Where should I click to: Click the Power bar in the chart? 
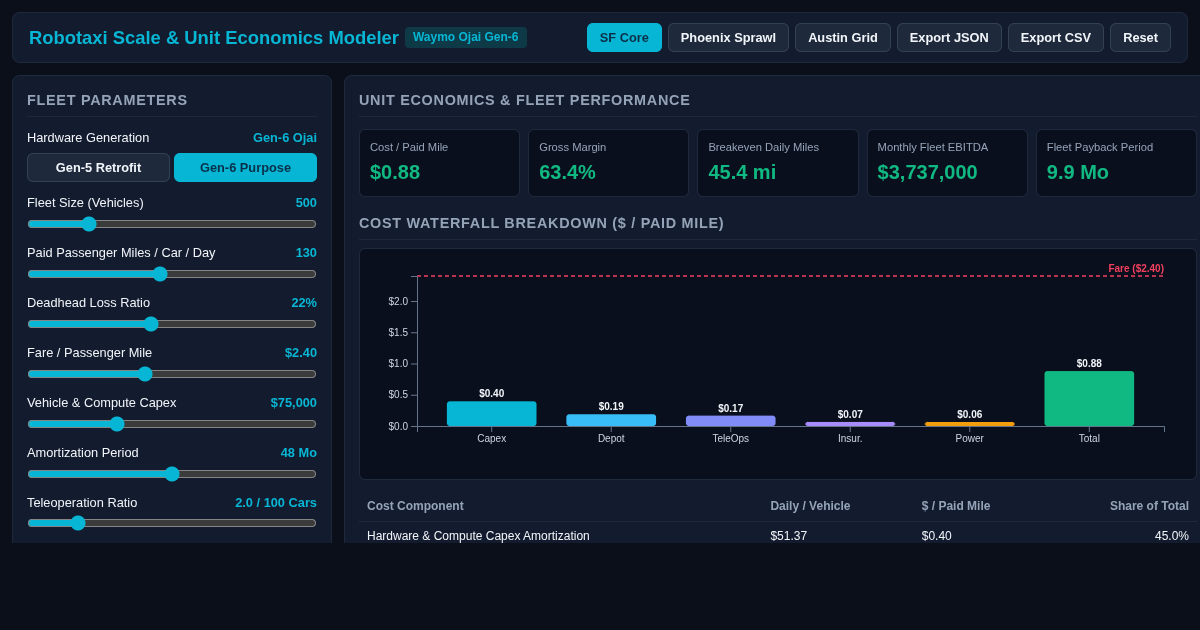[969, 424]
